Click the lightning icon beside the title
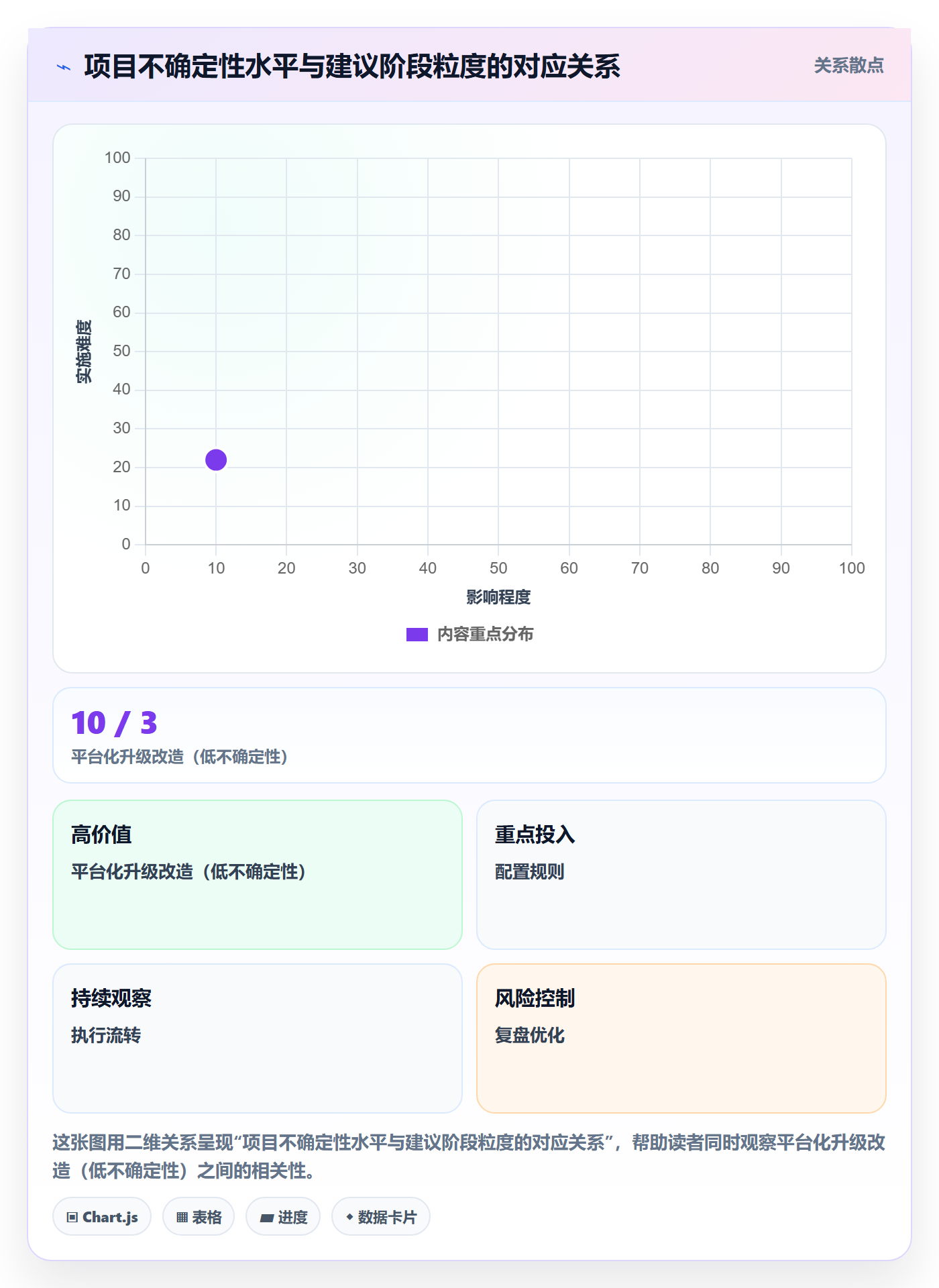Screen dimensions: 939x1288 (64, 67)
